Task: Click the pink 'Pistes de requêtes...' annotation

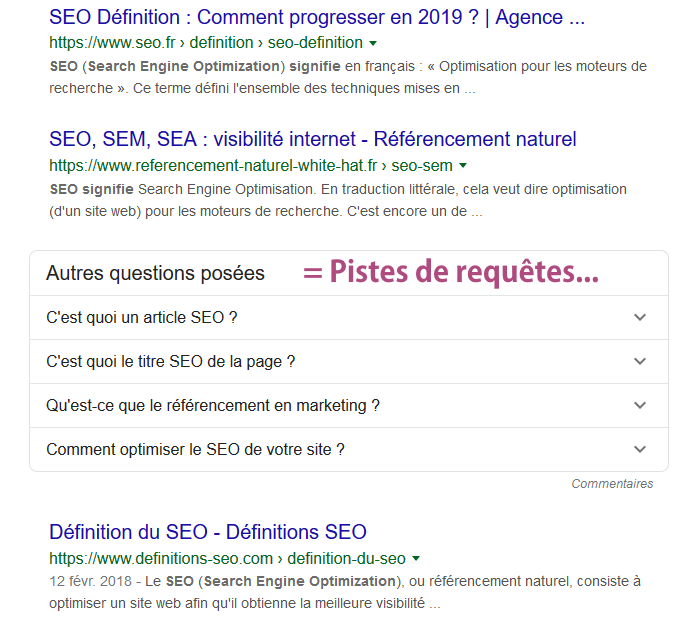Action: tap(451, 272)
